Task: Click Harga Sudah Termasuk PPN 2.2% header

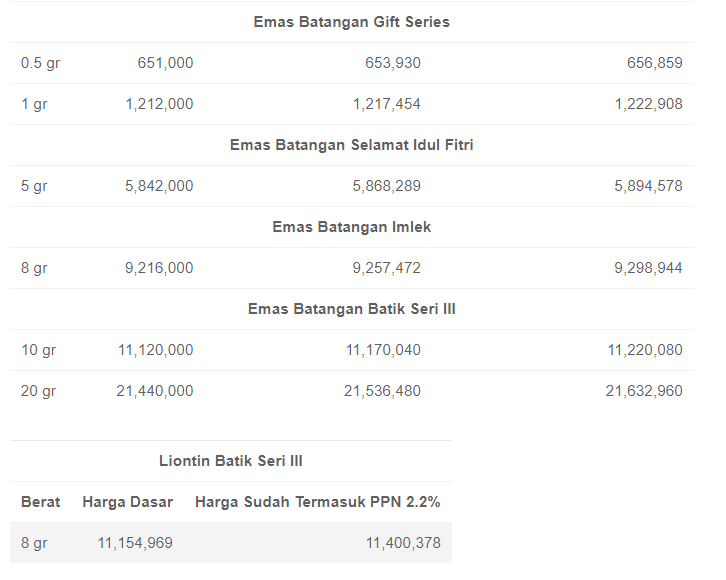Action: coord(318,502)
